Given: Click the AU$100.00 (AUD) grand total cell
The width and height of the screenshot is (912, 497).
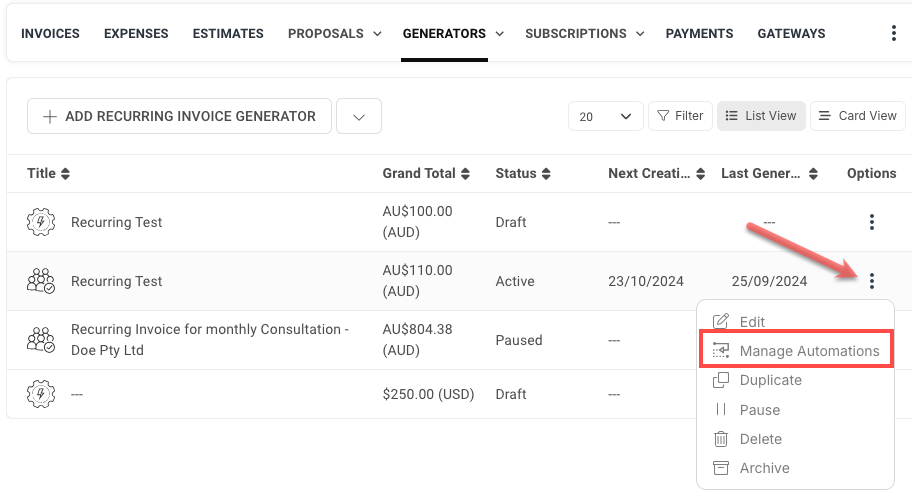Looking at the screenshot, I should coord(417,221).
